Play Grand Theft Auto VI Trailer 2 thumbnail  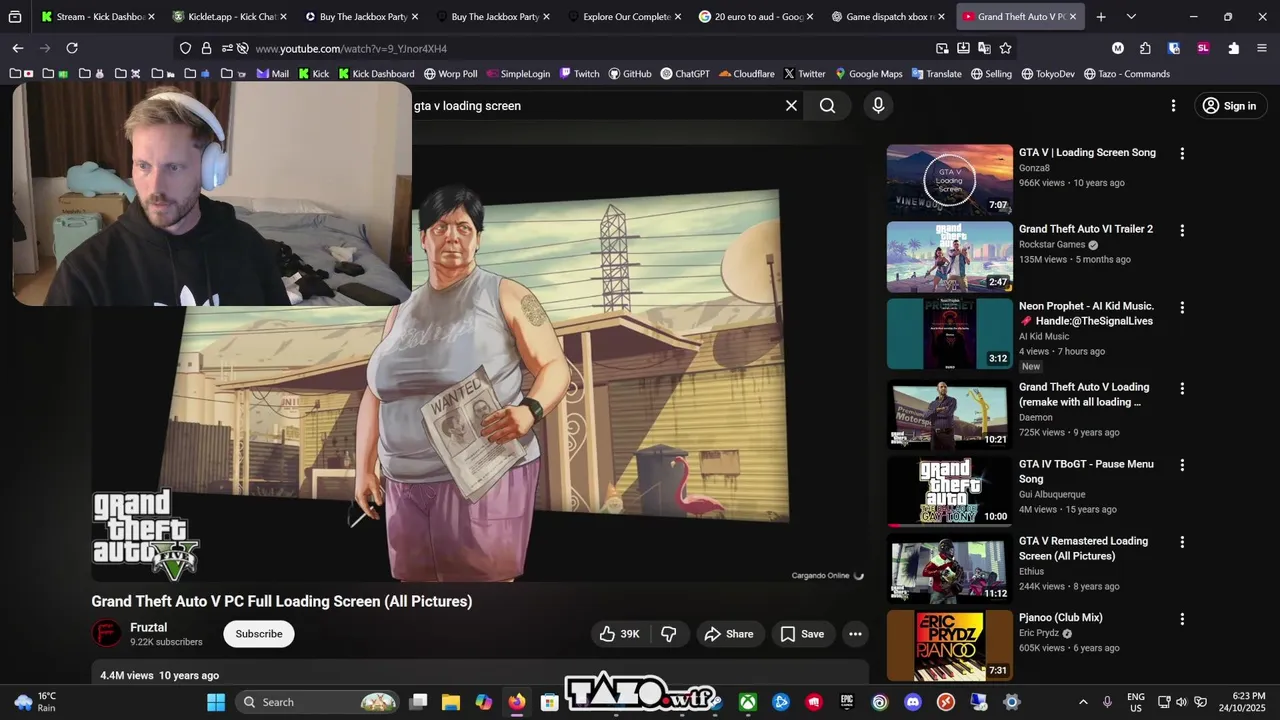[x=949, y=256]
